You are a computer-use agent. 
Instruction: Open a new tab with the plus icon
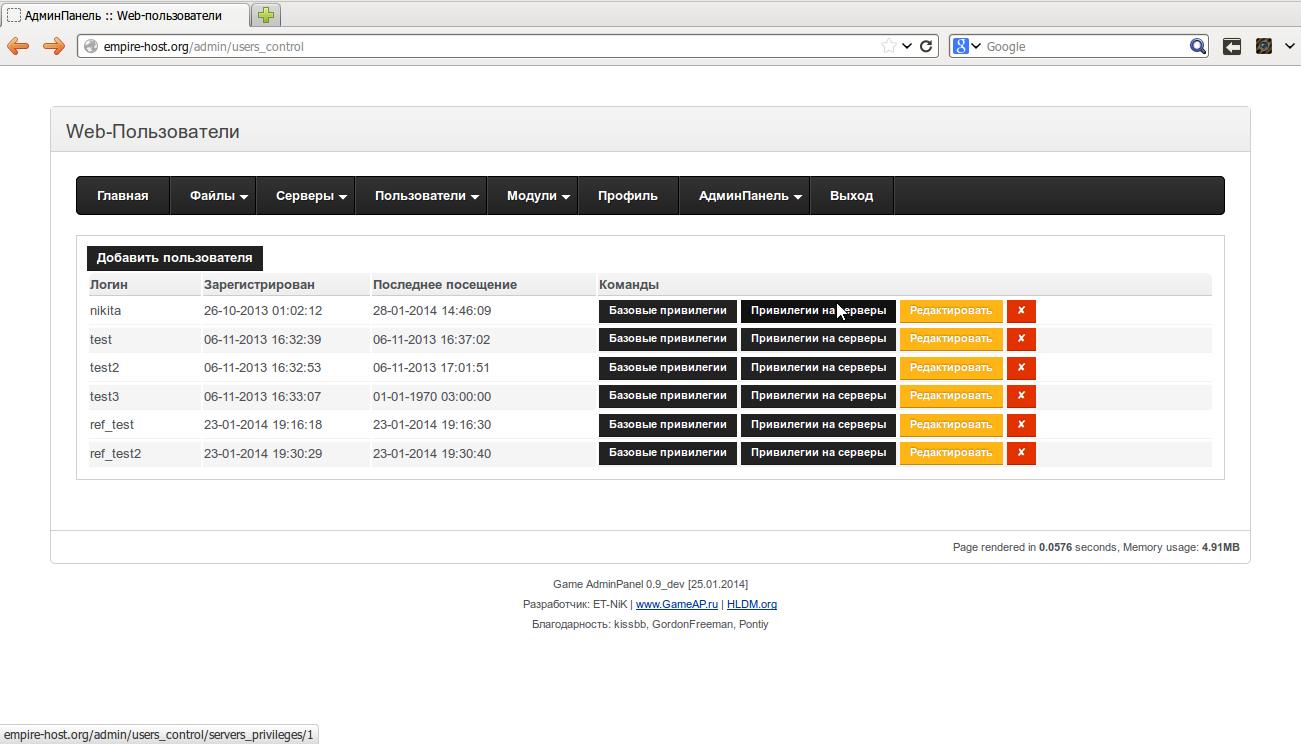(x=266, y=15)
